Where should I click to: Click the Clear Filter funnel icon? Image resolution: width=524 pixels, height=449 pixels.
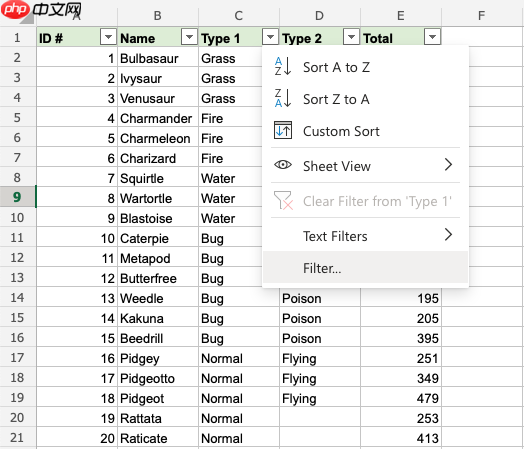283,200
